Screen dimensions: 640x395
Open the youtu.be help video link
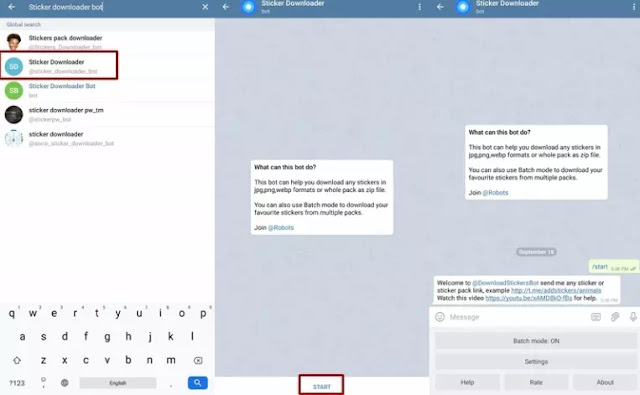pos(529,298)
